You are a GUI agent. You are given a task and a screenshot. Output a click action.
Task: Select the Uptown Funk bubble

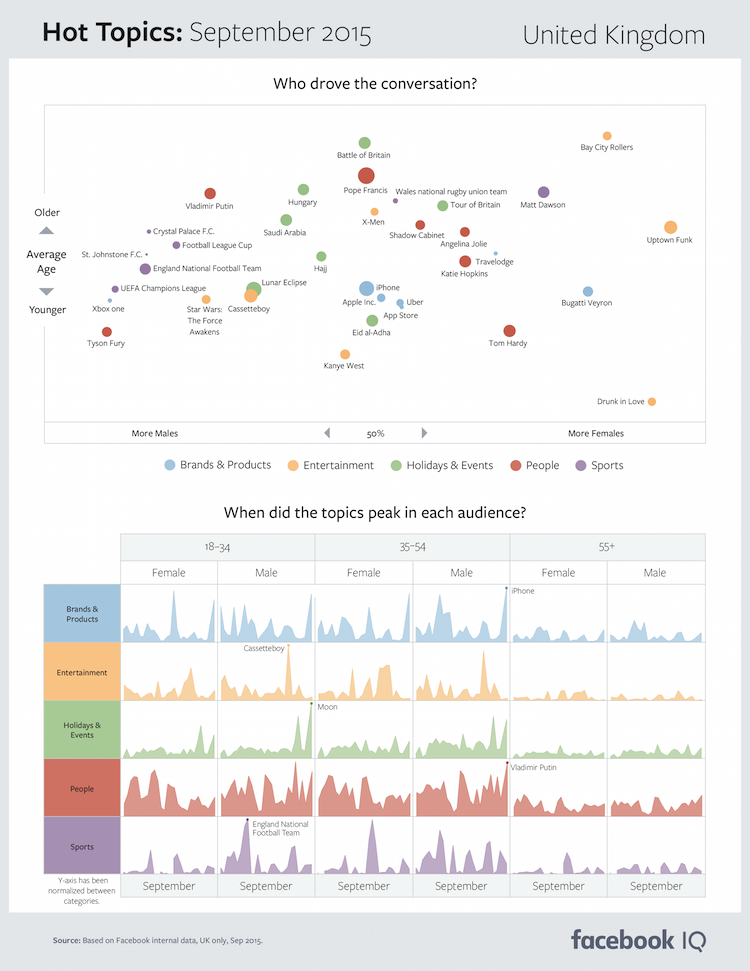(670, 227)
